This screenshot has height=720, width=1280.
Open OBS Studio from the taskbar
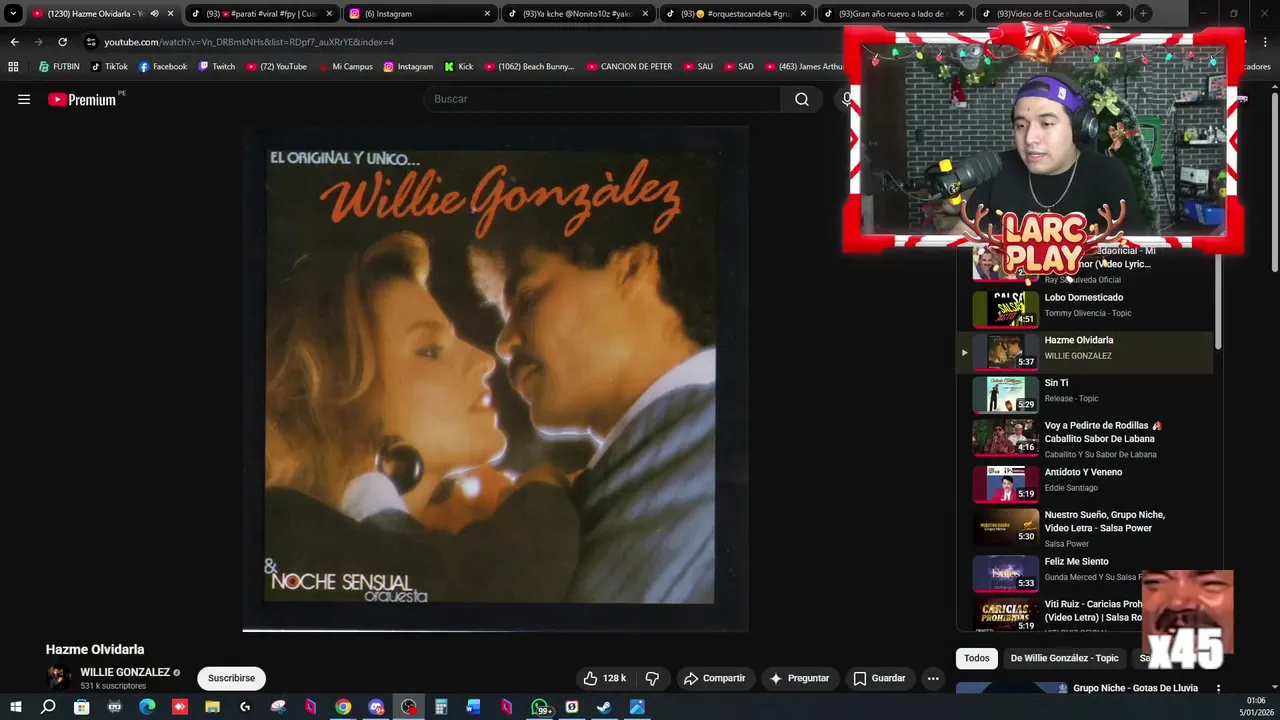[409, 707]
